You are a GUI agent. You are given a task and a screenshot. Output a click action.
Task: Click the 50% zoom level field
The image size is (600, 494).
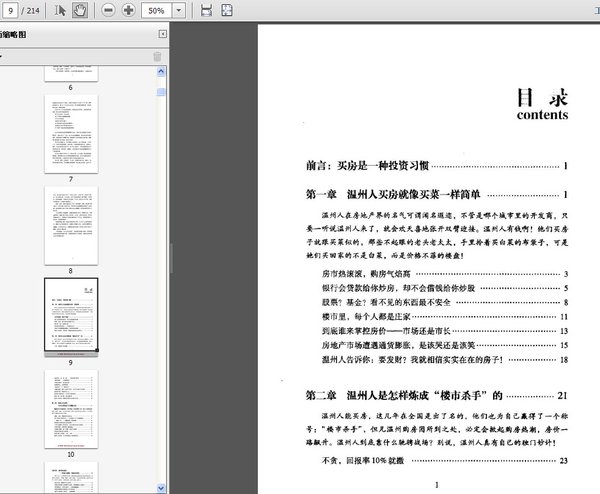(157, 10)
